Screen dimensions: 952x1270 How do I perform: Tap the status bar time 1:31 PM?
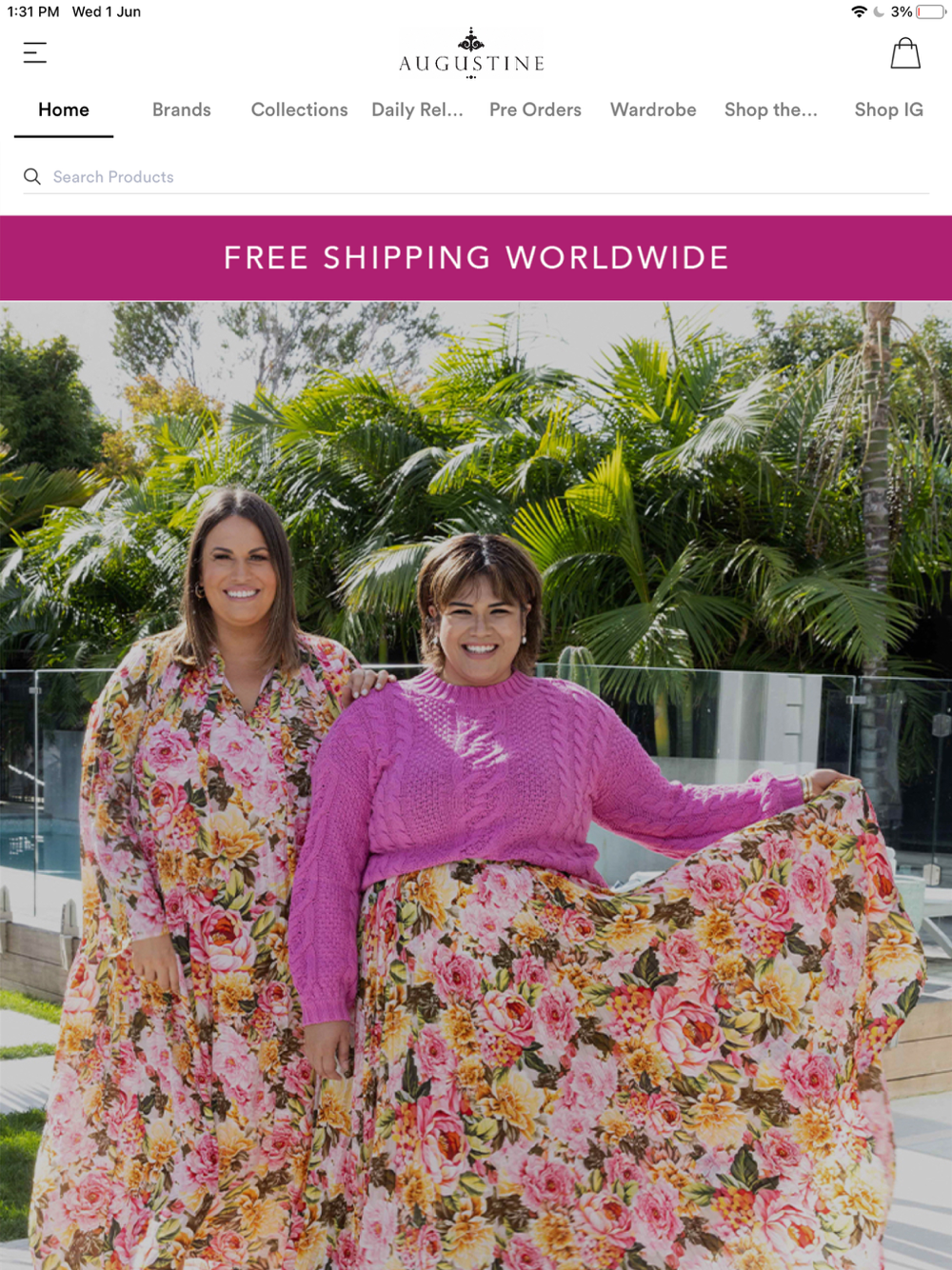[x=33, y=11]
